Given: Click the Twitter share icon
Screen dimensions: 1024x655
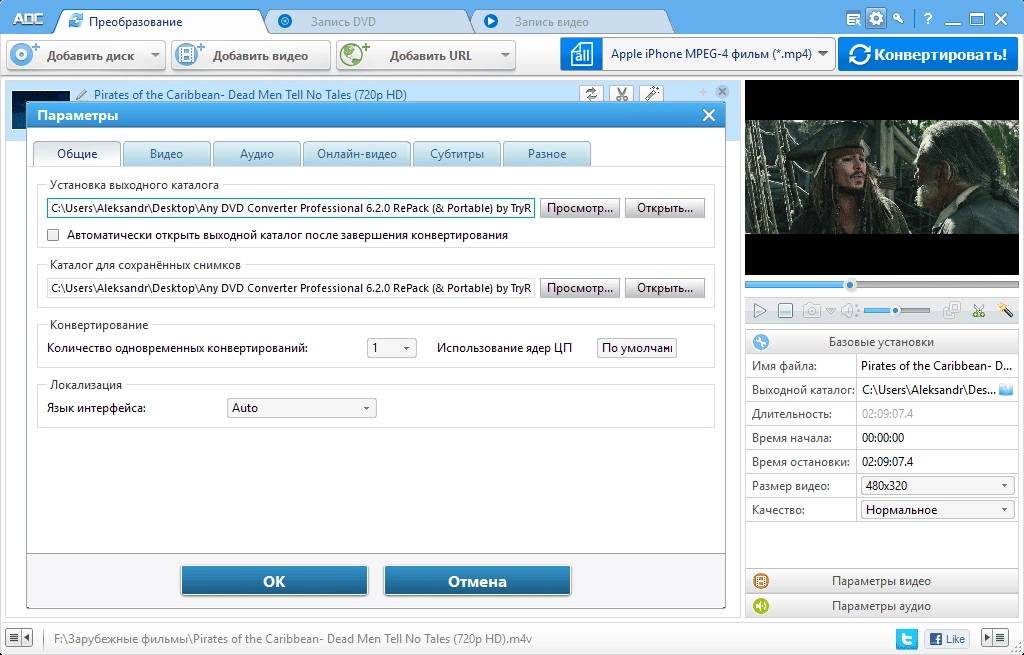Looking at the screenshot, I should 907,638.
